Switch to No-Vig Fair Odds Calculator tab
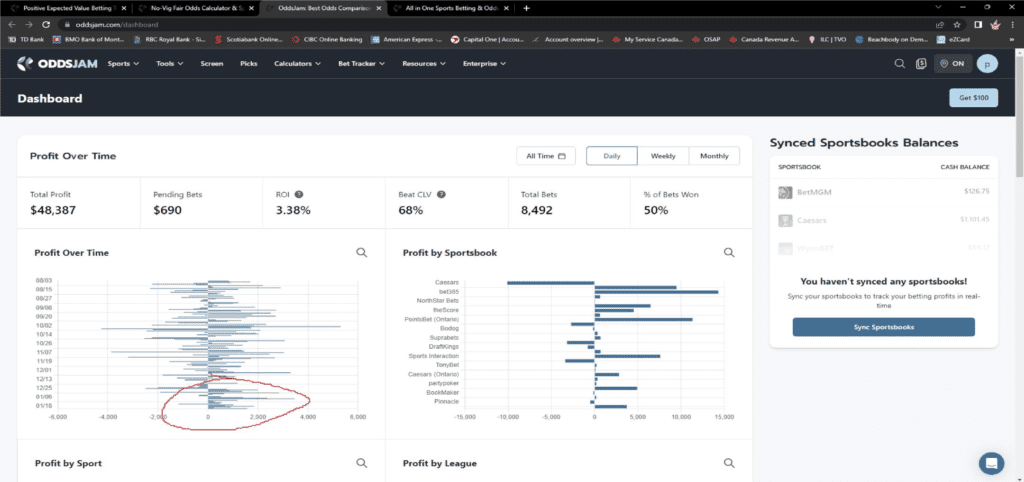This screenshot has height=482, width=1024. (195, 8)
